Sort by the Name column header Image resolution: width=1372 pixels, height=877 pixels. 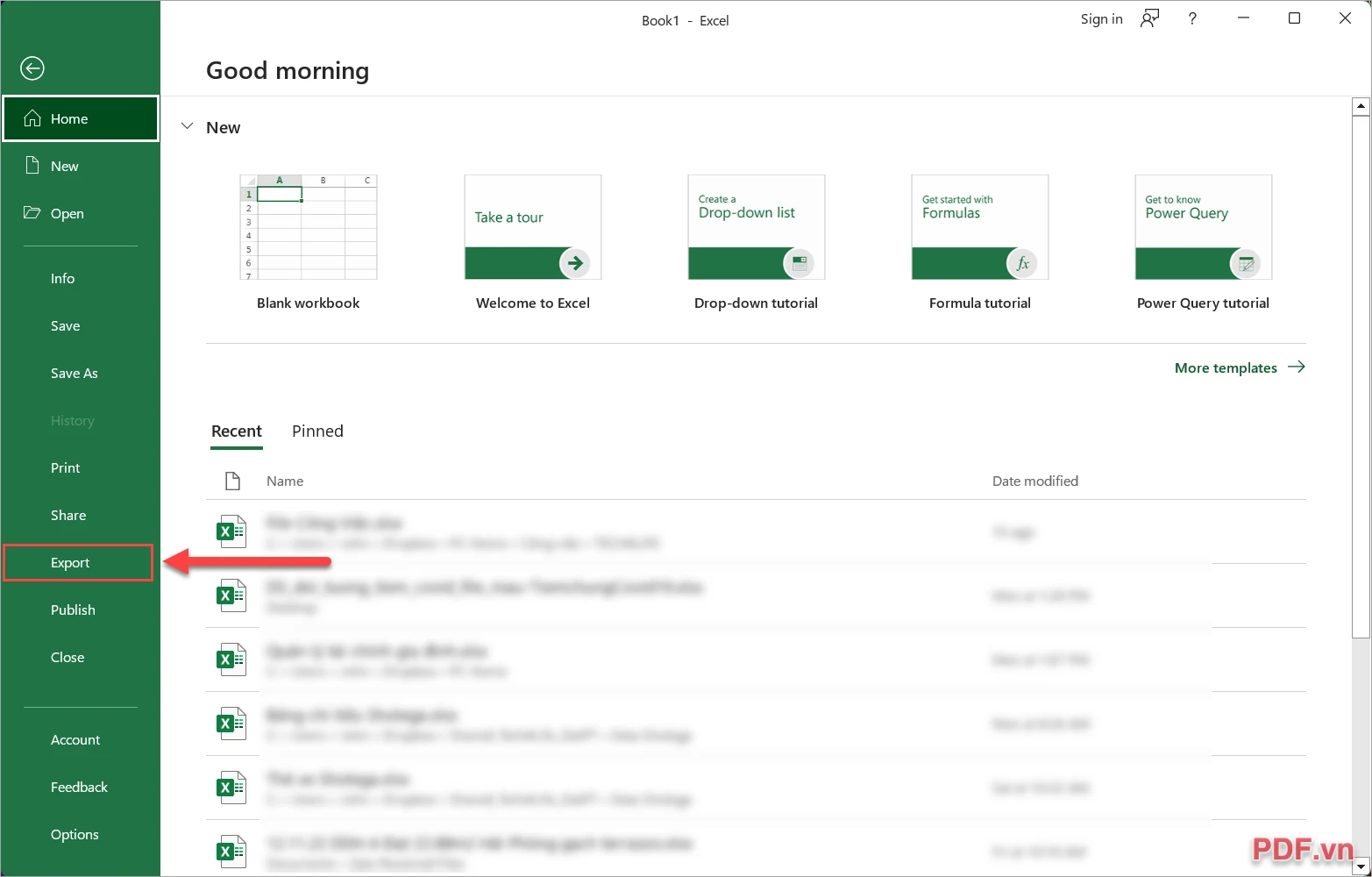[285, 481]
